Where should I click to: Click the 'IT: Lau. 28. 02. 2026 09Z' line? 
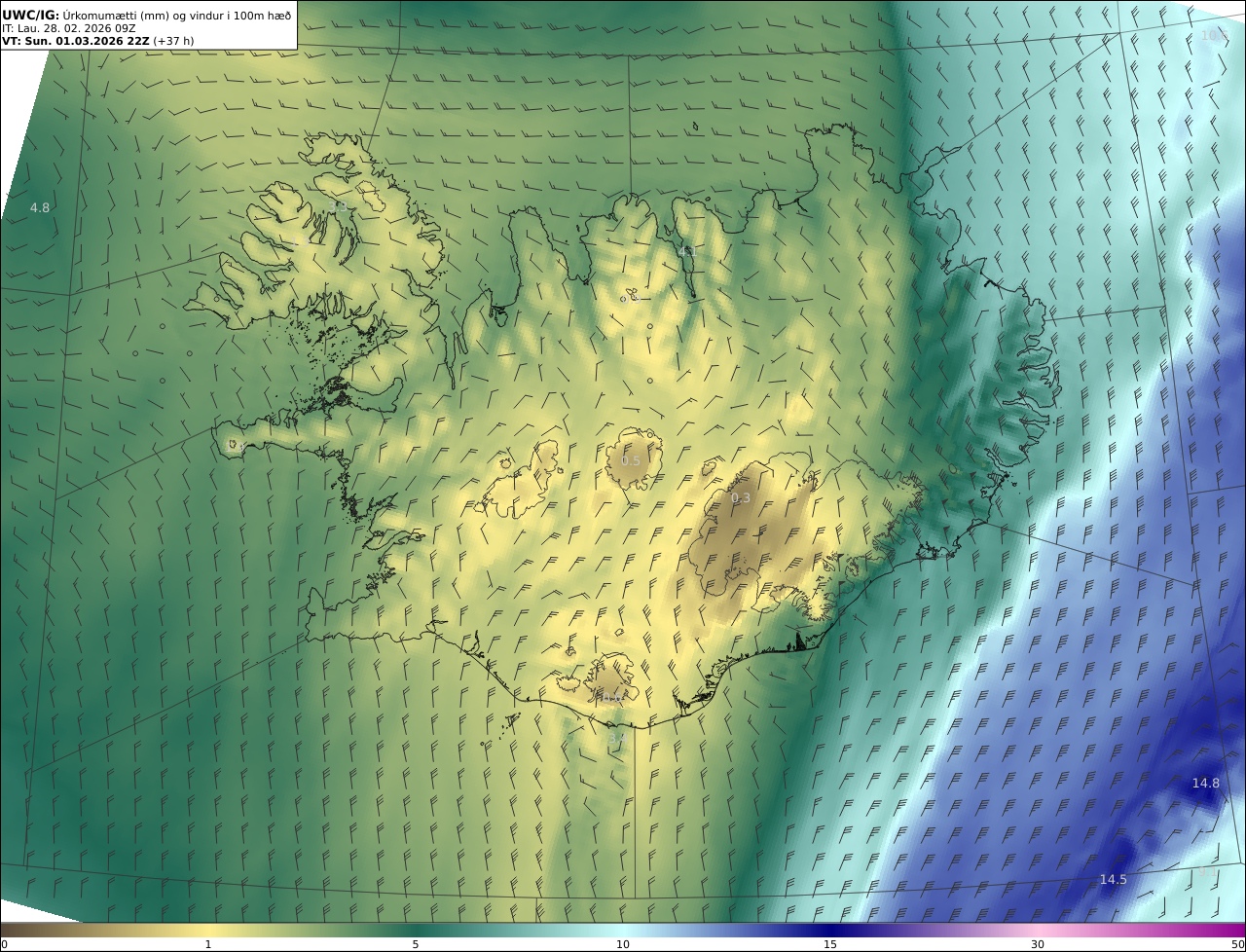coord(68,28)
